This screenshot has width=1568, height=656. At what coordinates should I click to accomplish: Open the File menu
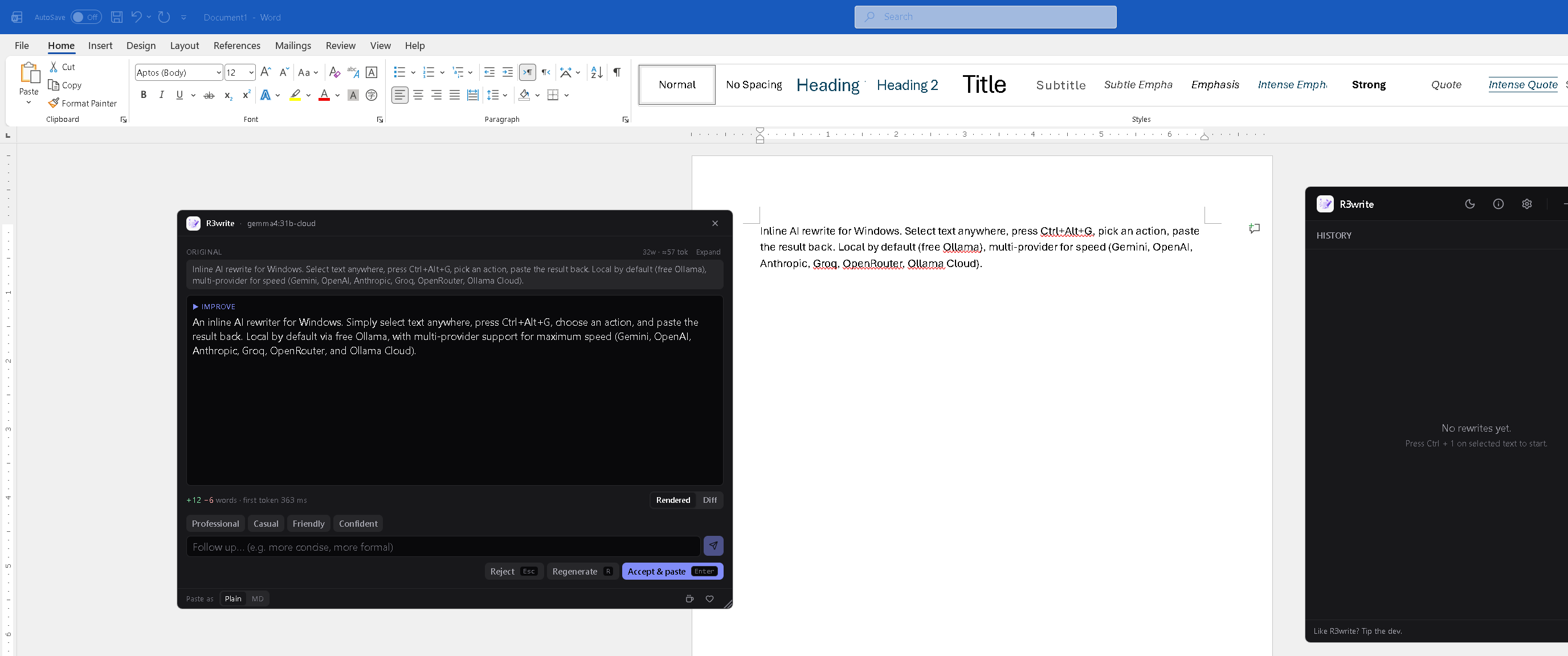[22, 46]
